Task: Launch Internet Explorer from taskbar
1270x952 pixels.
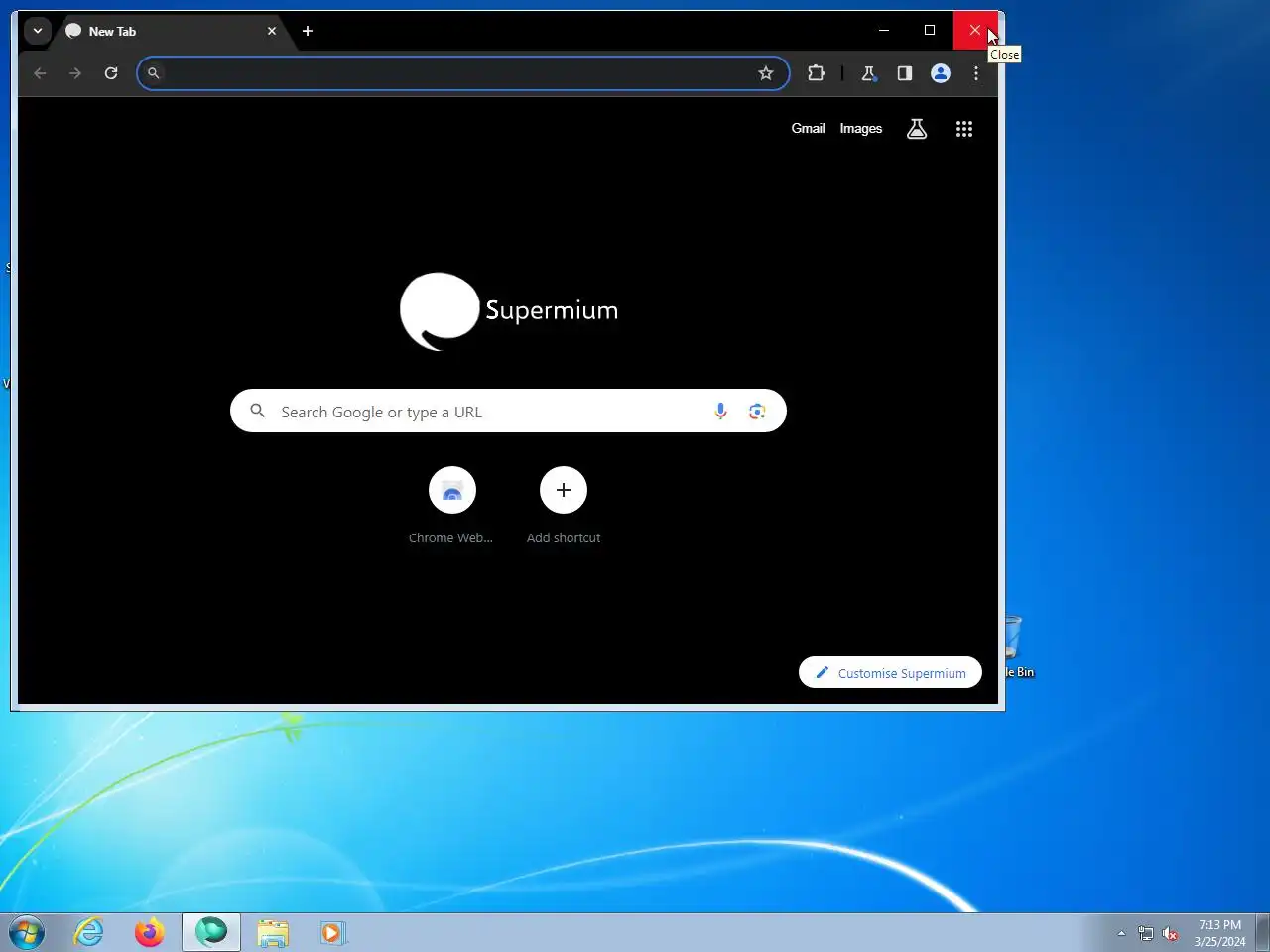Action: [x=89, y=932]
